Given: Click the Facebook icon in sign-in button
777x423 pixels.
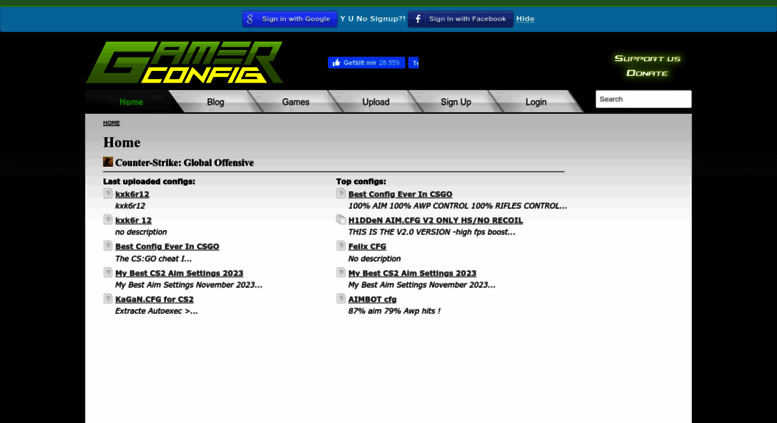Looking at the screenshot, I should [418, 19].
